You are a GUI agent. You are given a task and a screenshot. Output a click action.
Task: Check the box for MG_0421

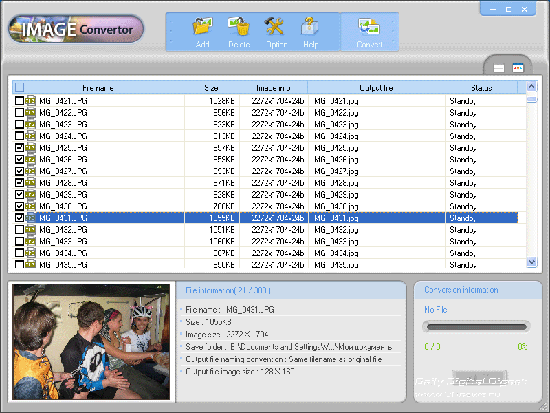click(19, 101)
